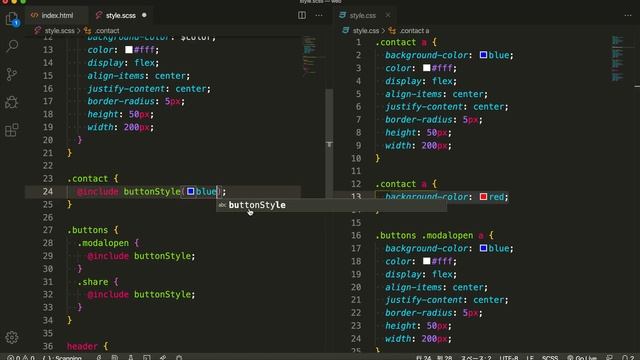The width and height of the screenshot is (640, 360).
Task: Split the left editor with split icon
Action: (x=302, y=15)
